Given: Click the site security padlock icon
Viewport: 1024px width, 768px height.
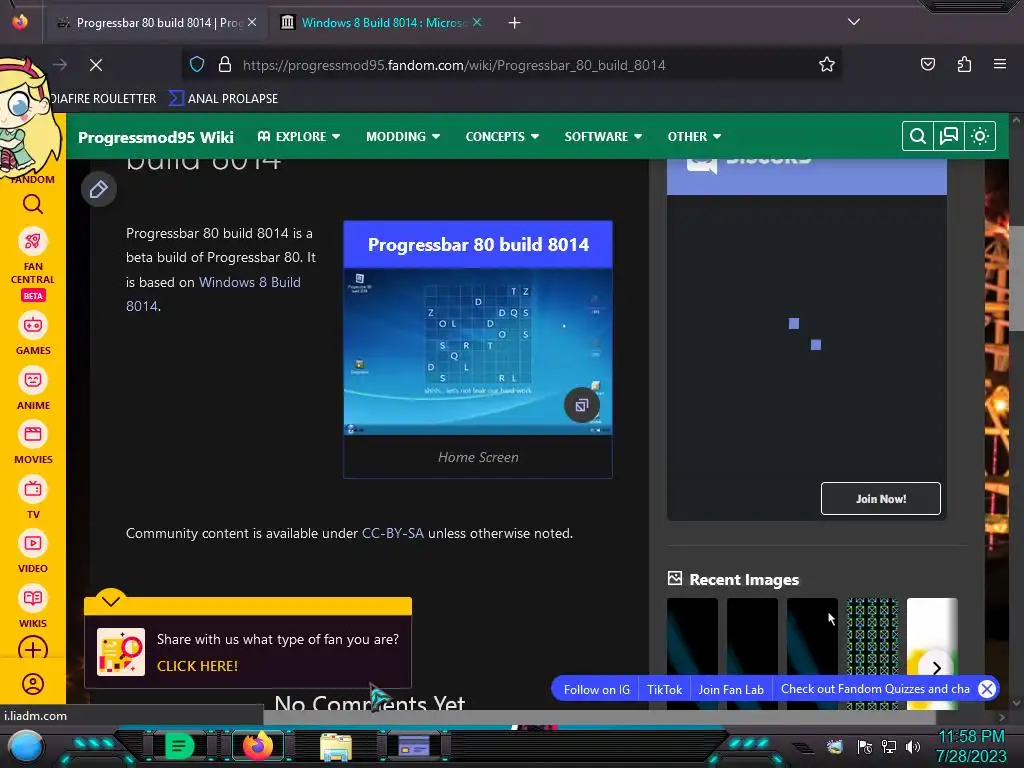Looking at the screenshot, I should coord(225,65).
